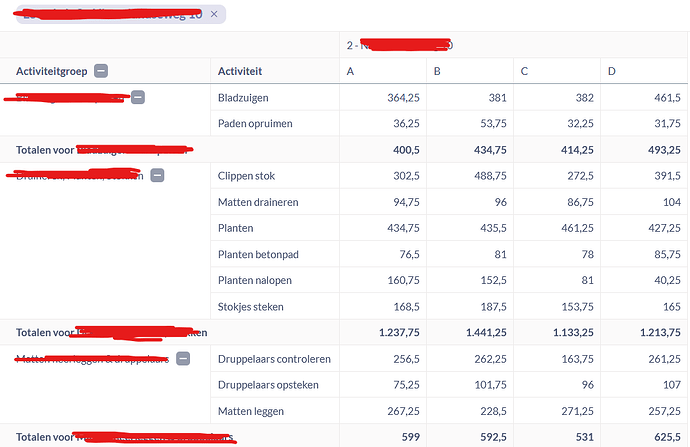Click the Planten betonpad row label

coord(257,254)
